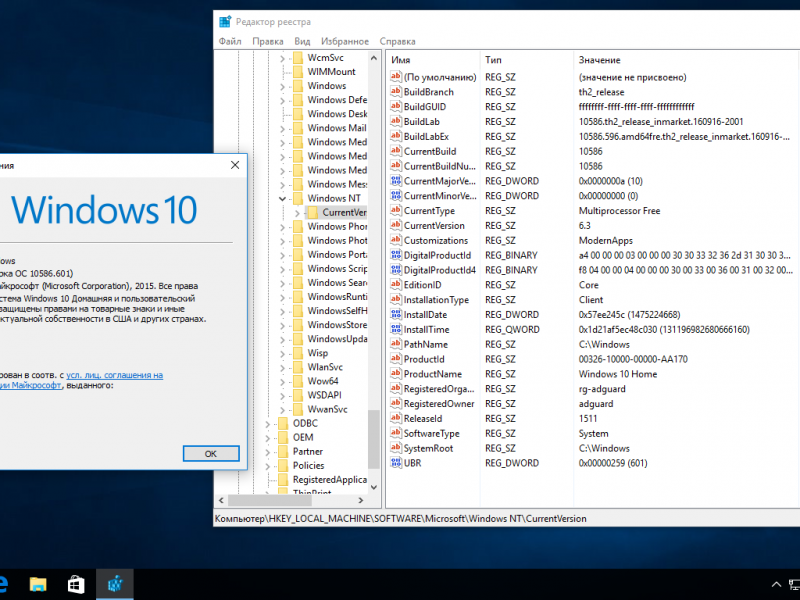800x600 pixels.
Task: Sort by the Значение column header
Action: 686,60
